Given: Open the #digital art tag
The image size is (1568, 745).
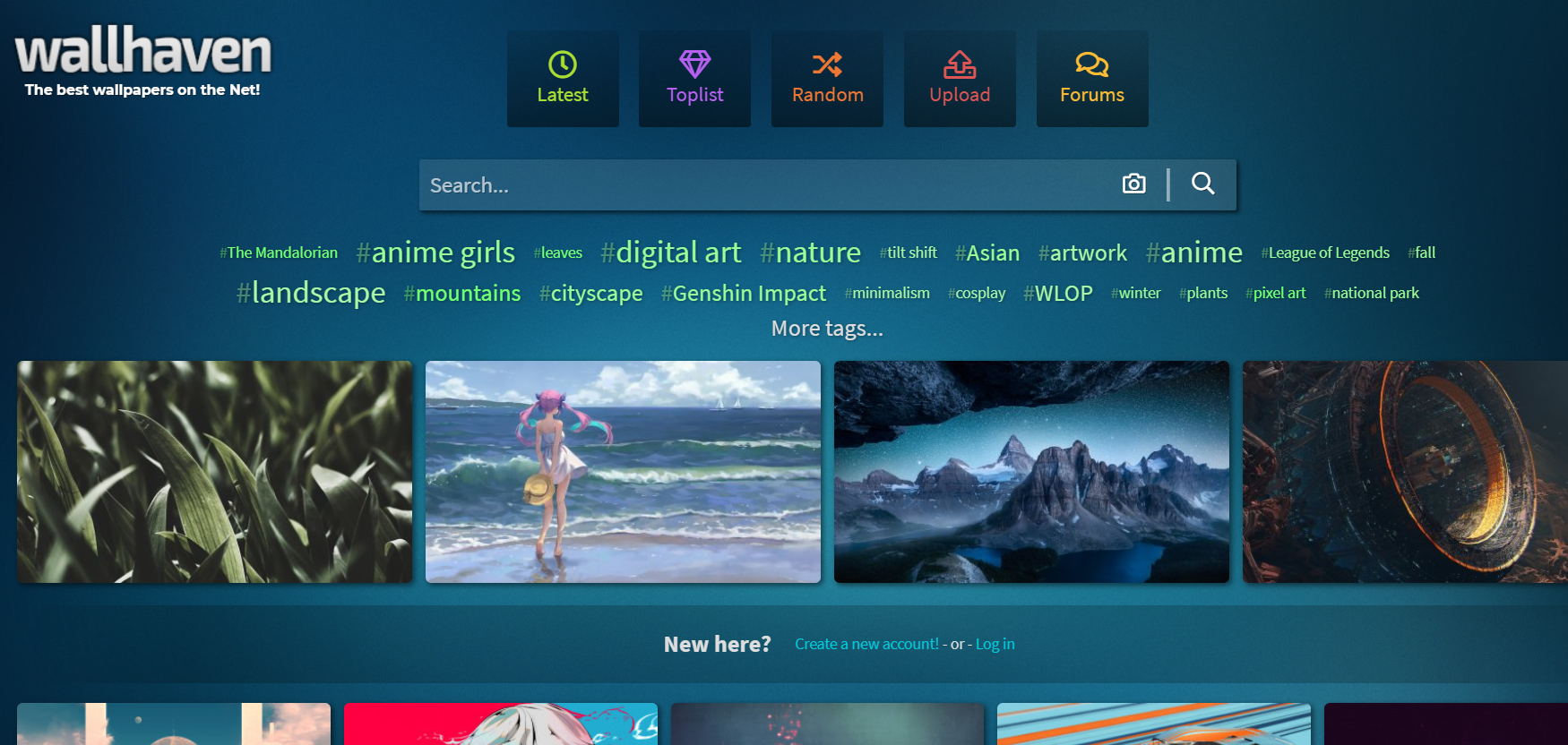Looking at the screenshot, I should click(671, 253).
